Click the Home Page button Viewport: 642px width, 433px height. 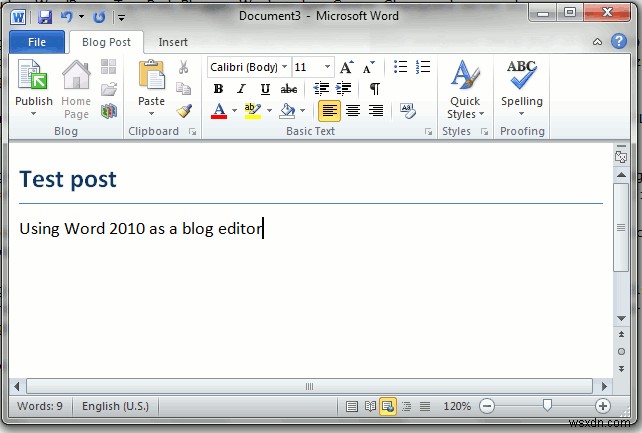[x=76, y=89]
